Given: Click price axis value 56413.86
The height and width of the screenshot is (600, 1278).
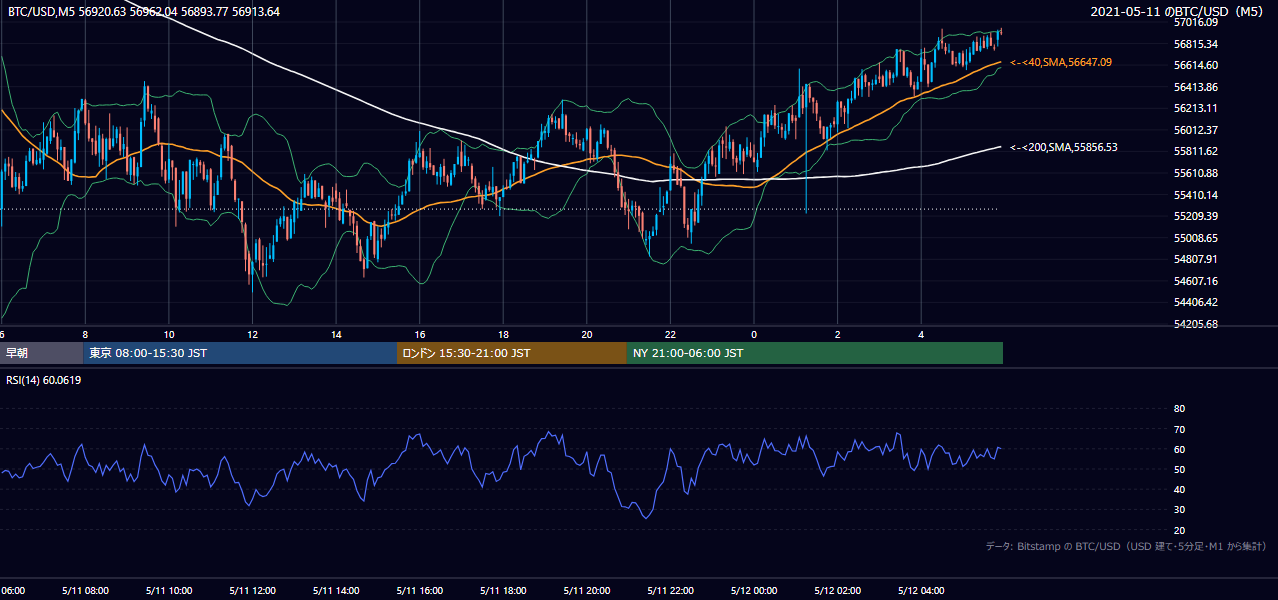Looking at the screenshot, I should [1195, 87].
